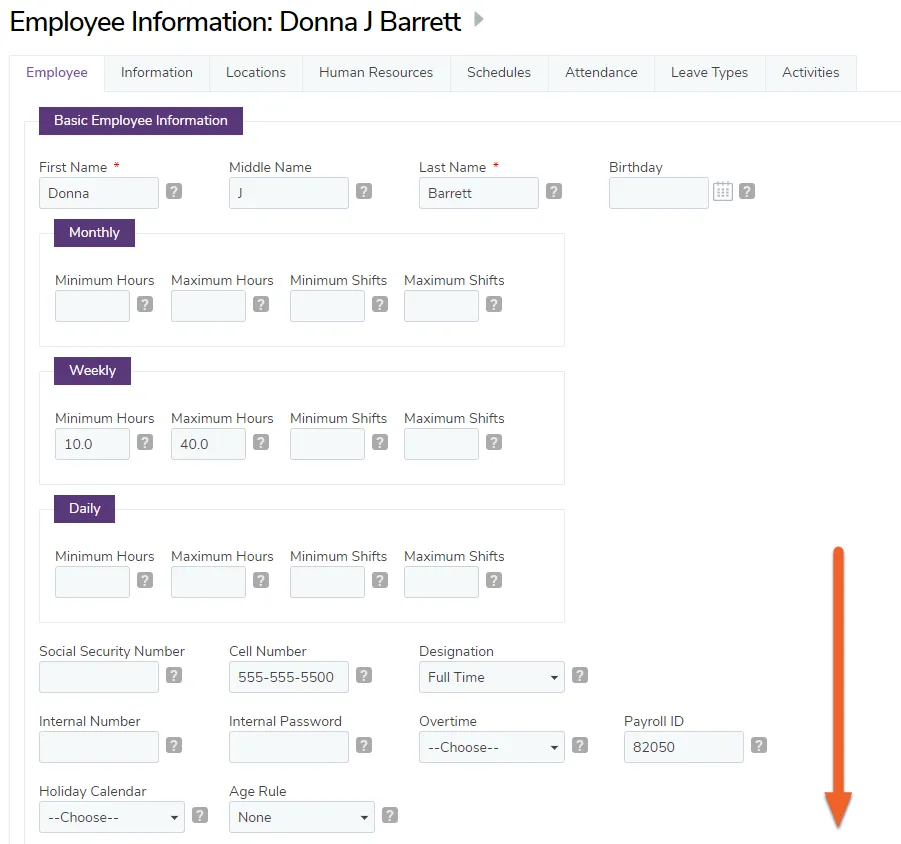
Task: Switch to the Information tab
Action: [157, 73]
